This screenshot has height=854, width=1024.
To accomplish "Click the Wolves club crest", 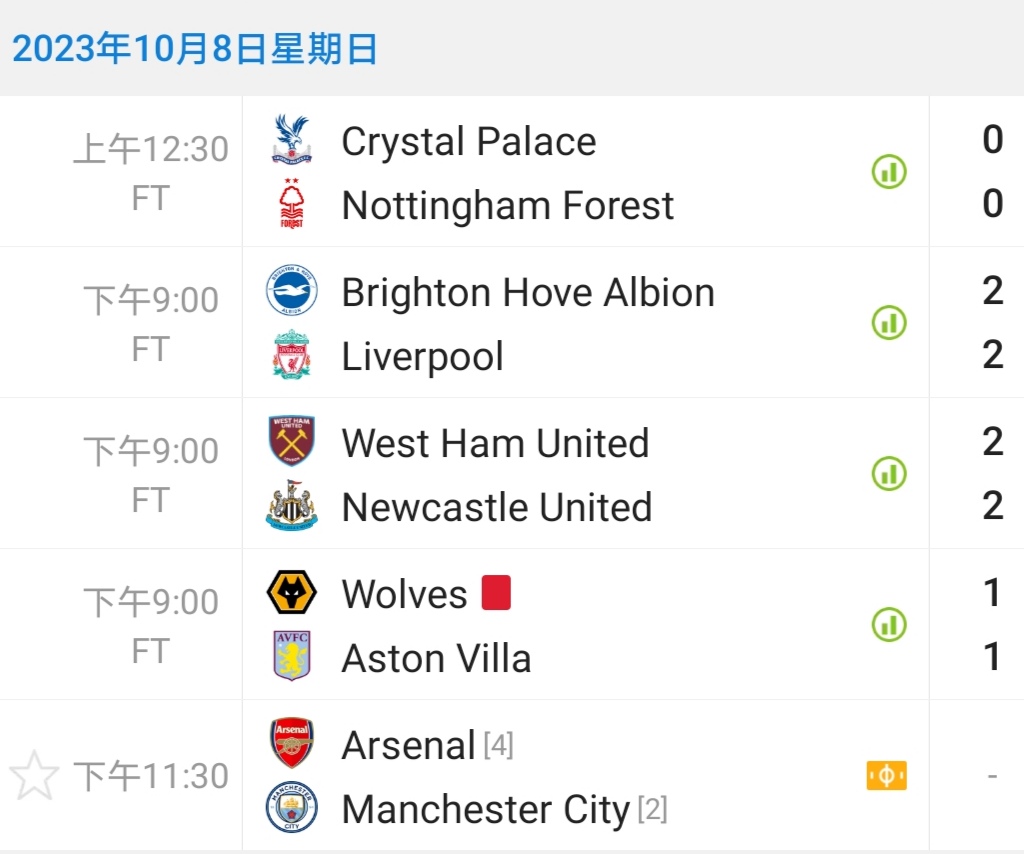I will [292, 593].
